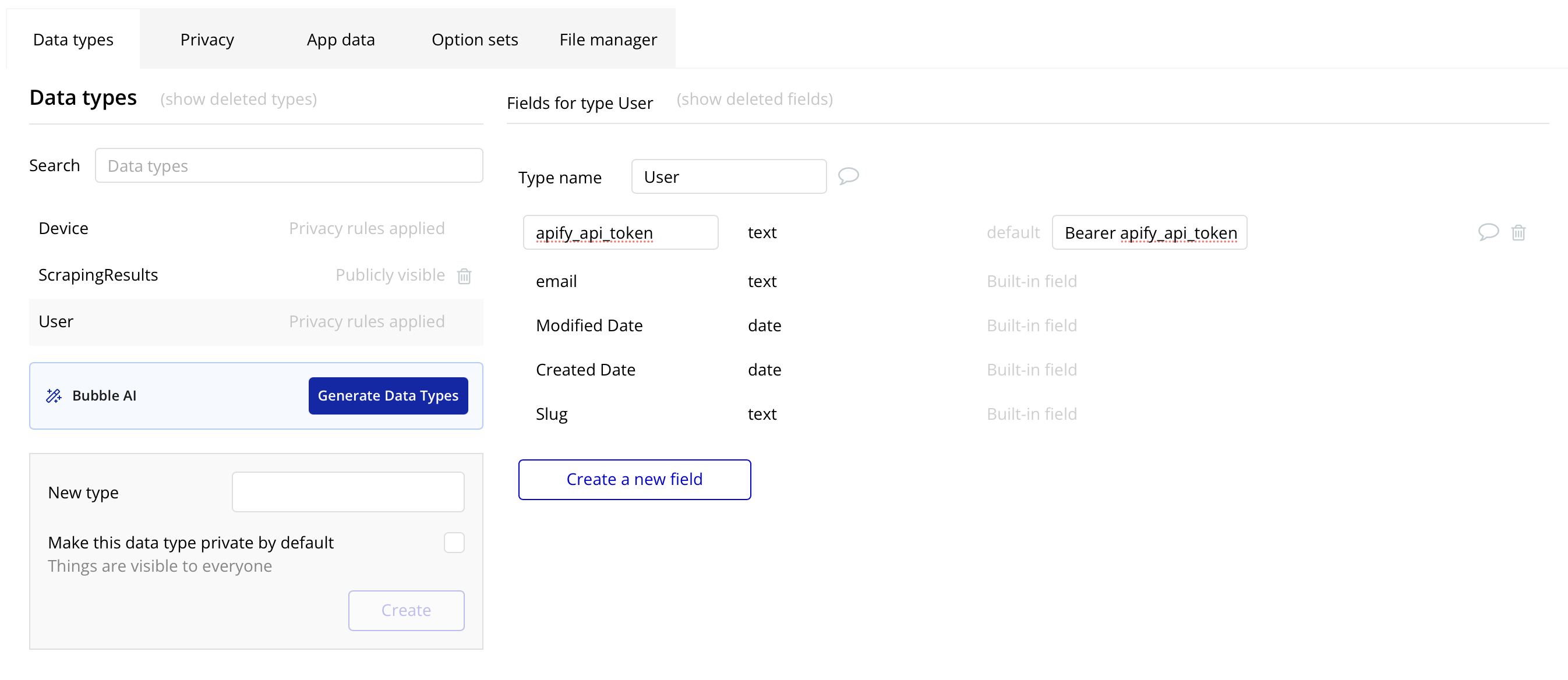Click the comment icon next to Type name

[x=848, y=176]
